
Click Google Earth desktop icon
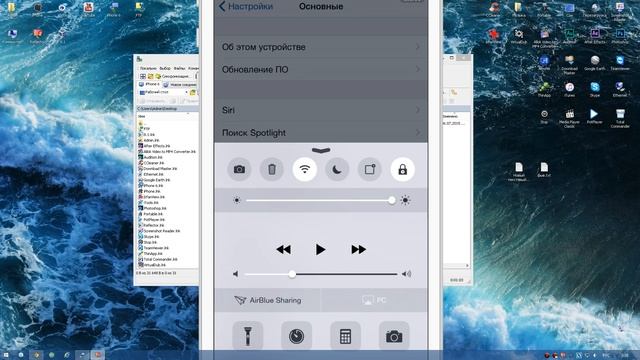(x=595, y=62)
